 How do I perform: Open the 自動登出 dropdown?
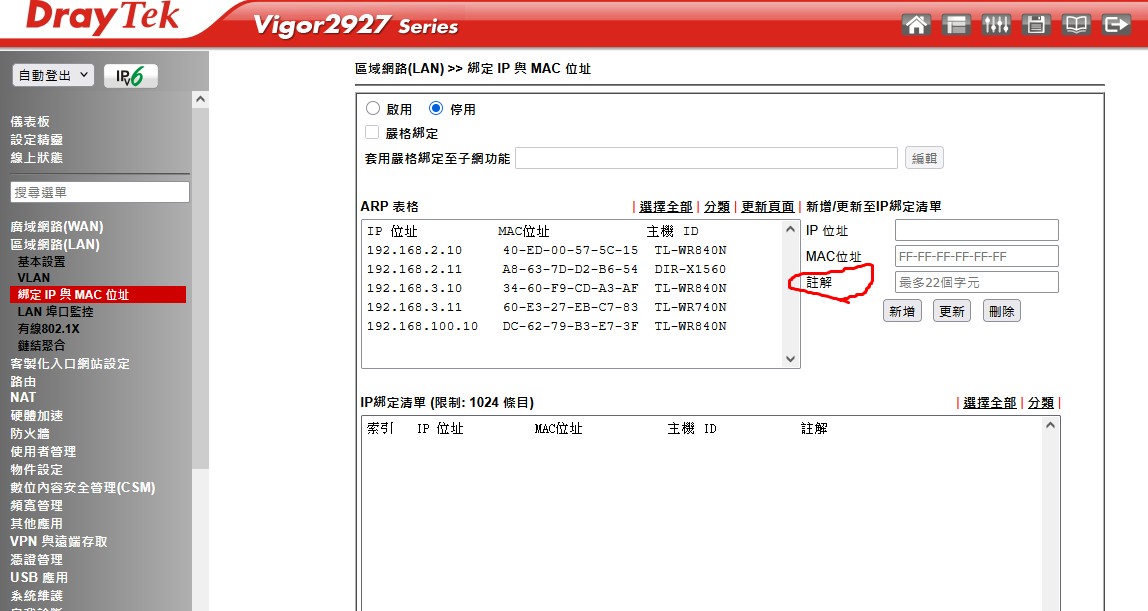tap(53, 75)
